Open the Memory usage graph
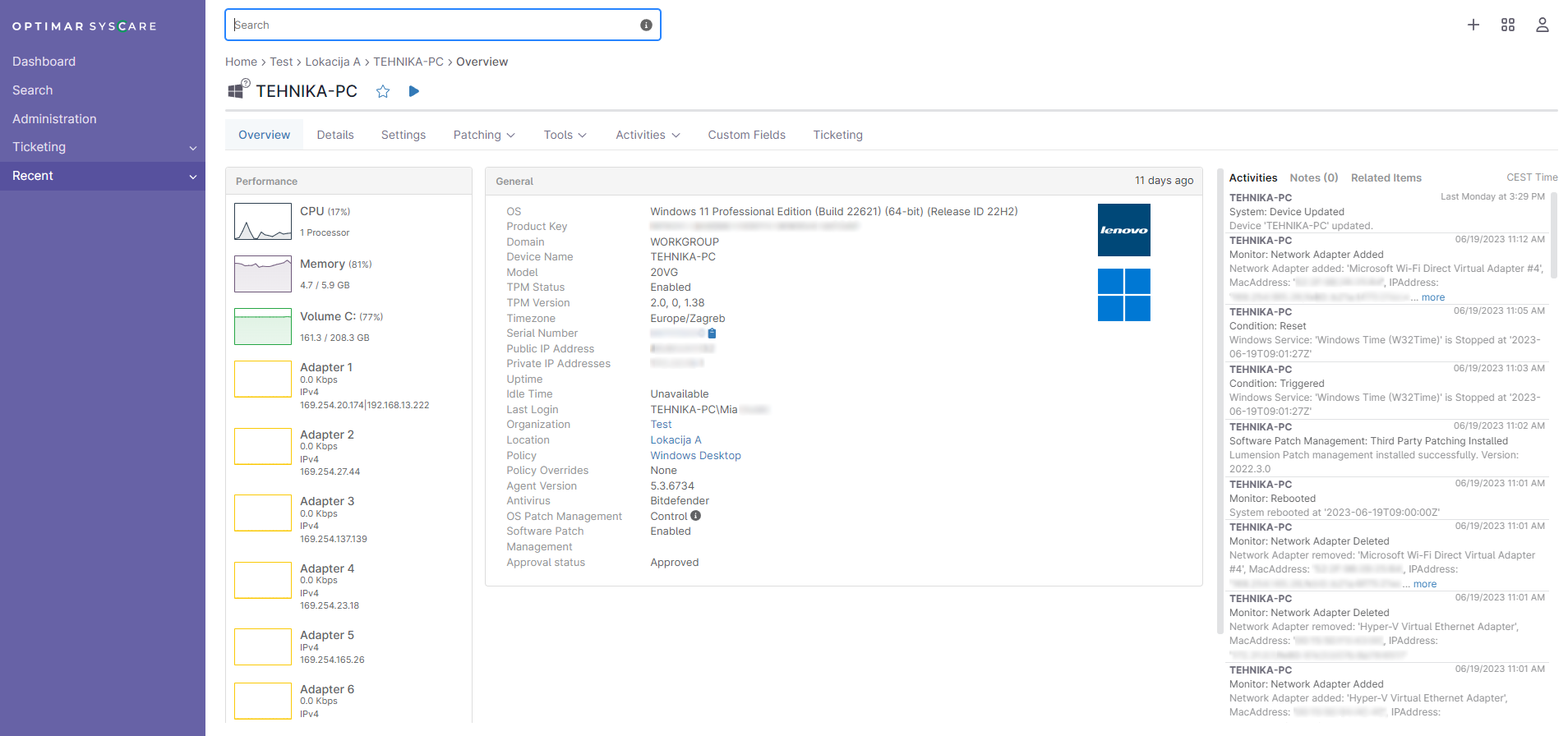Viewport: 1568px width, 736px height. 263,274
